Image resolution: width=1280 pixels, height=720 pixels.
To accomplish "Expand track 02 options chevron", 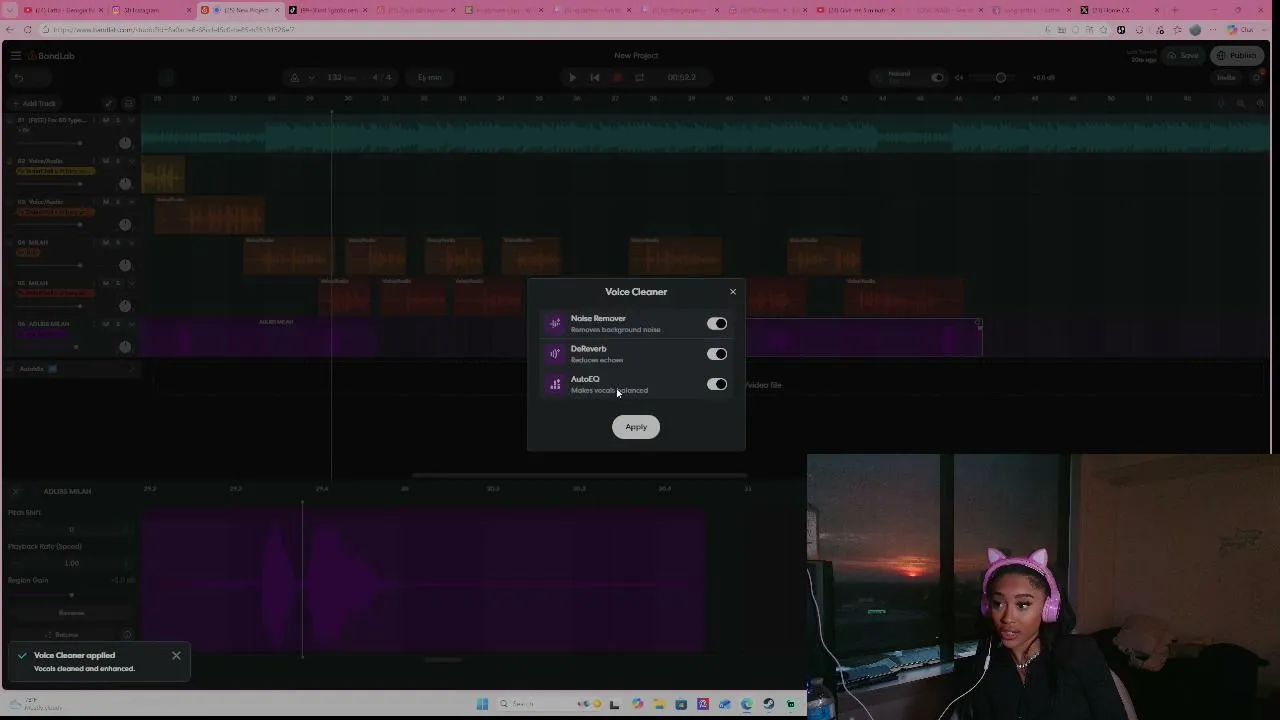I will coord(131,161).
